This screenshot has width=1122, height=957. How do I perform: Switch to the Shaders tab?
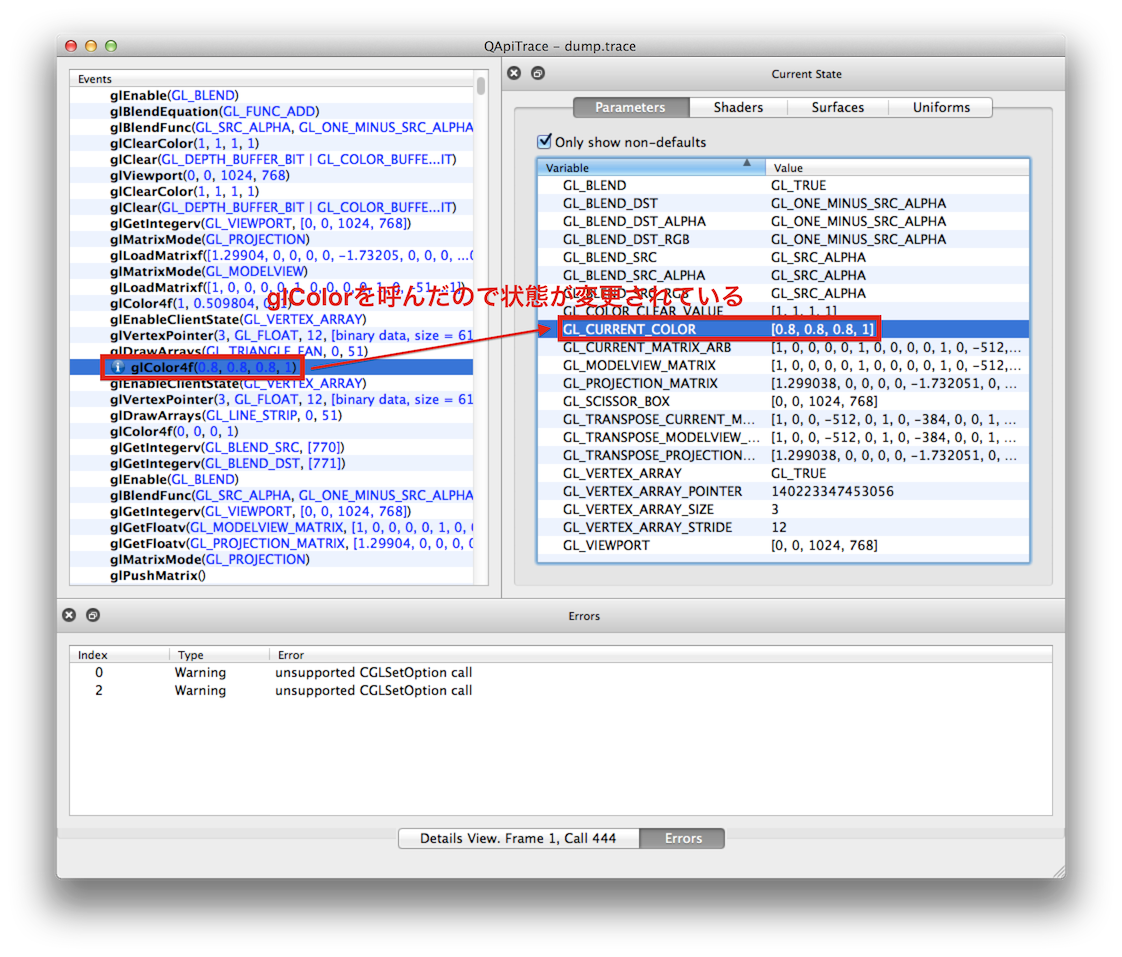[738, 107]
